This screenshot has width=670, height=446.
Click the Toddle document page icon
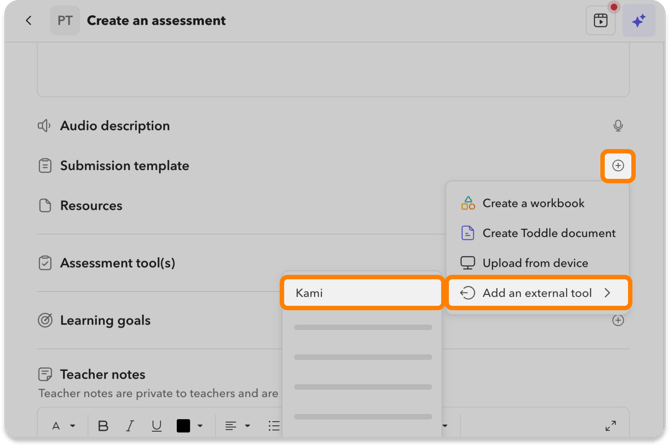[467, 233]
